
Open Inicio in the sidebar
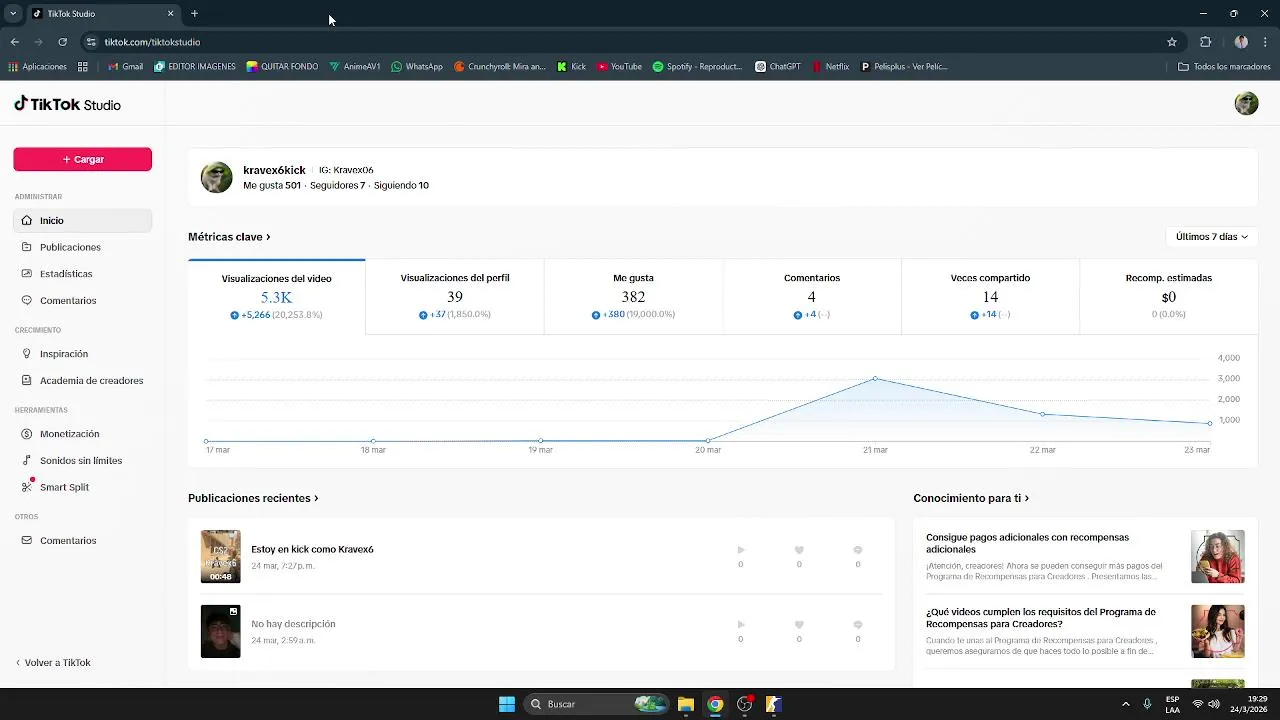82,220
